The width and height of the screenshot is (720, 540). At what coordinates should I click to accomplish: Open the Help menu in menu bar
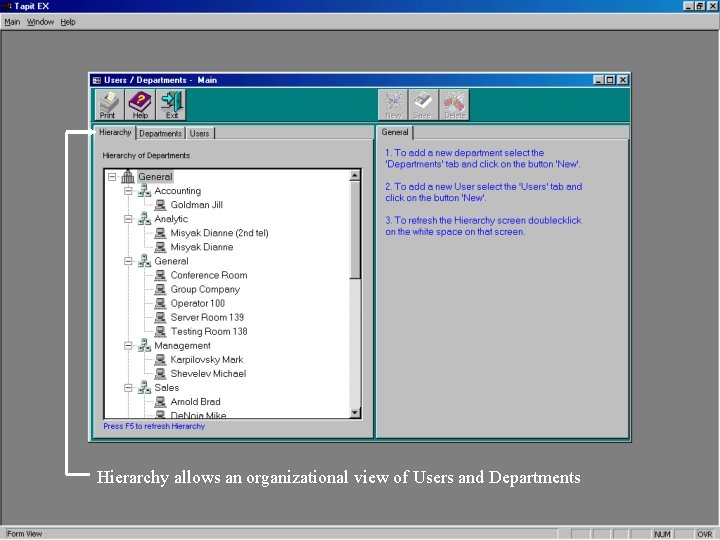click(68, 22)
